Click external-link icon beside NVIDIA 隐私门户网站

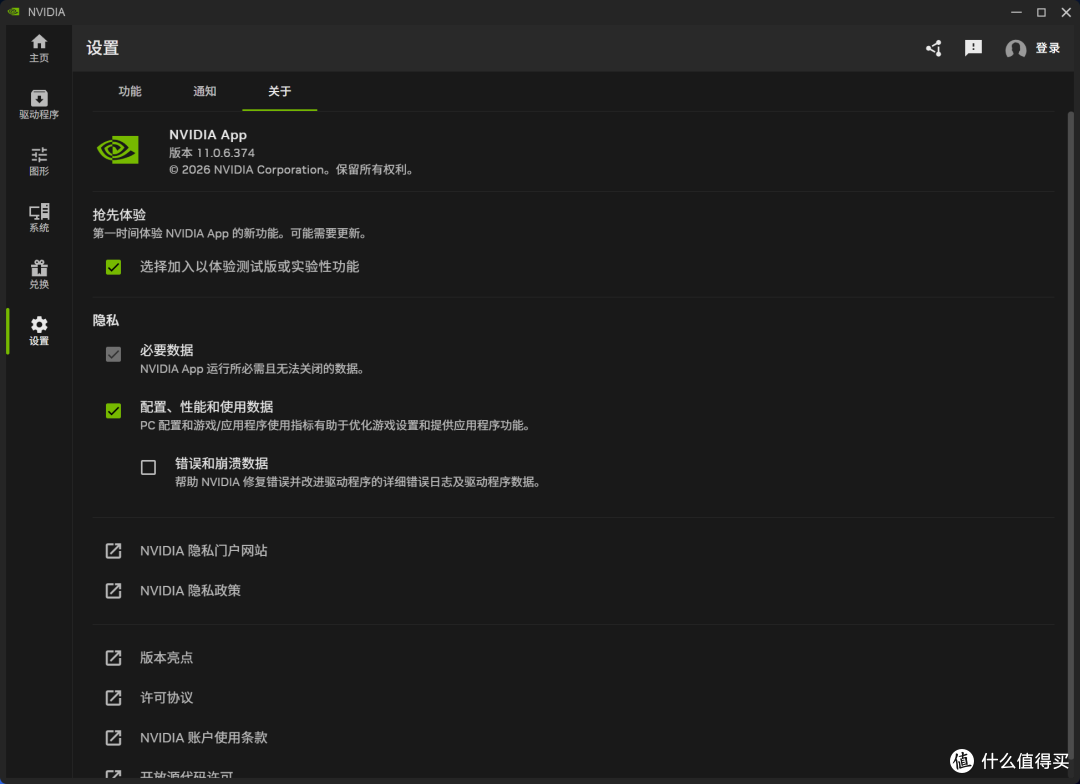(113, 550)
